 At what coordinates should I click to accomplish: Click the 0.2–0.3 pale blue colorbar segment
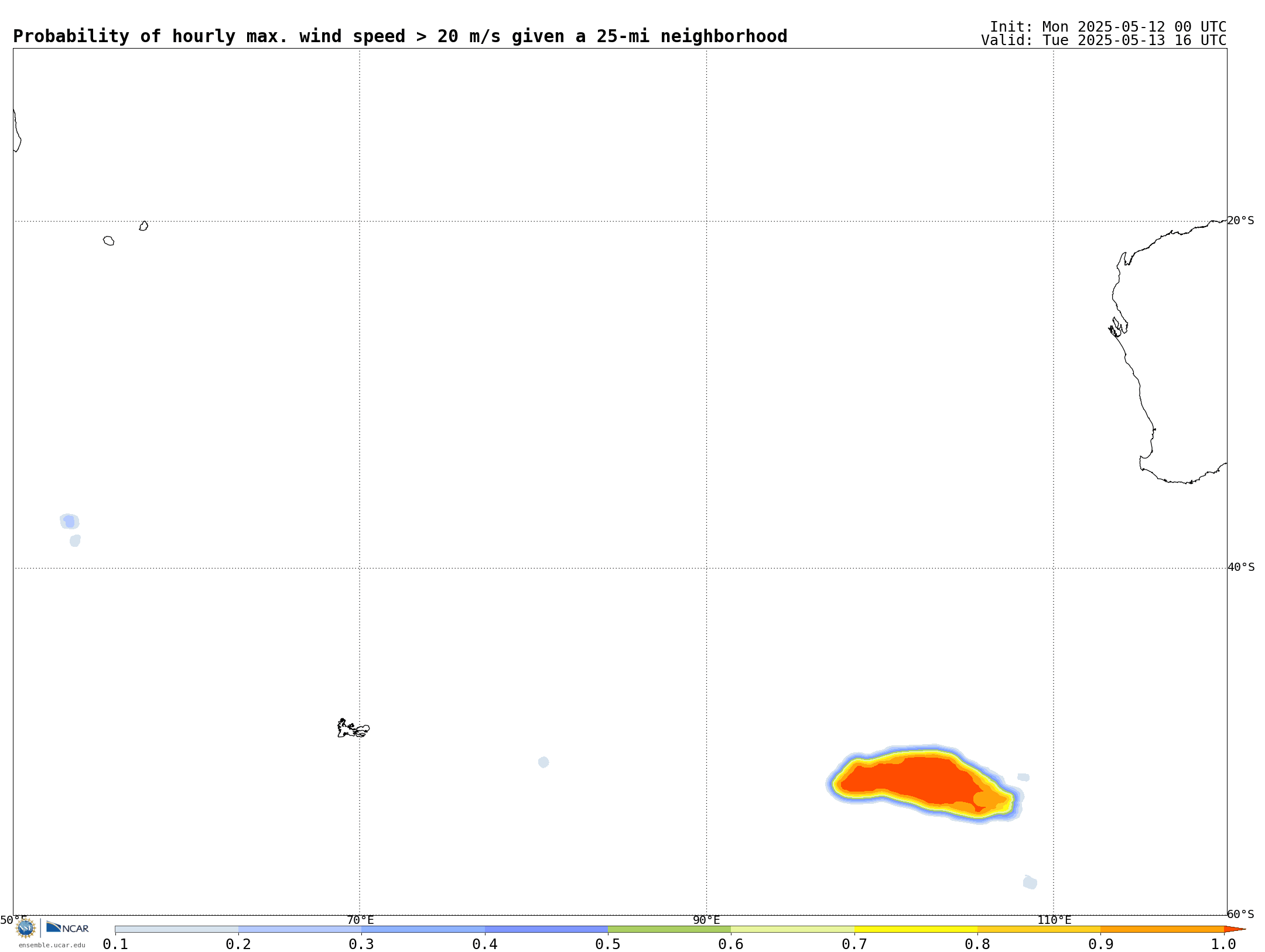tap(300, 929)
